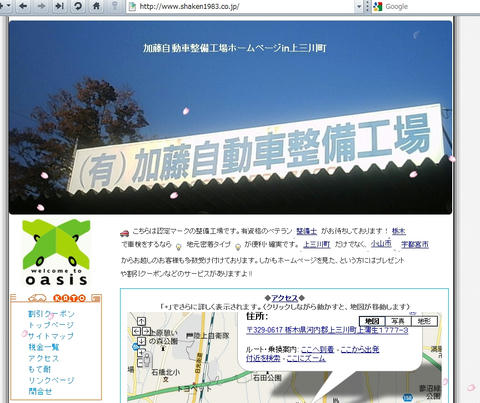Zoom in the map with plus button
The image size is (480, 403).
142,352
